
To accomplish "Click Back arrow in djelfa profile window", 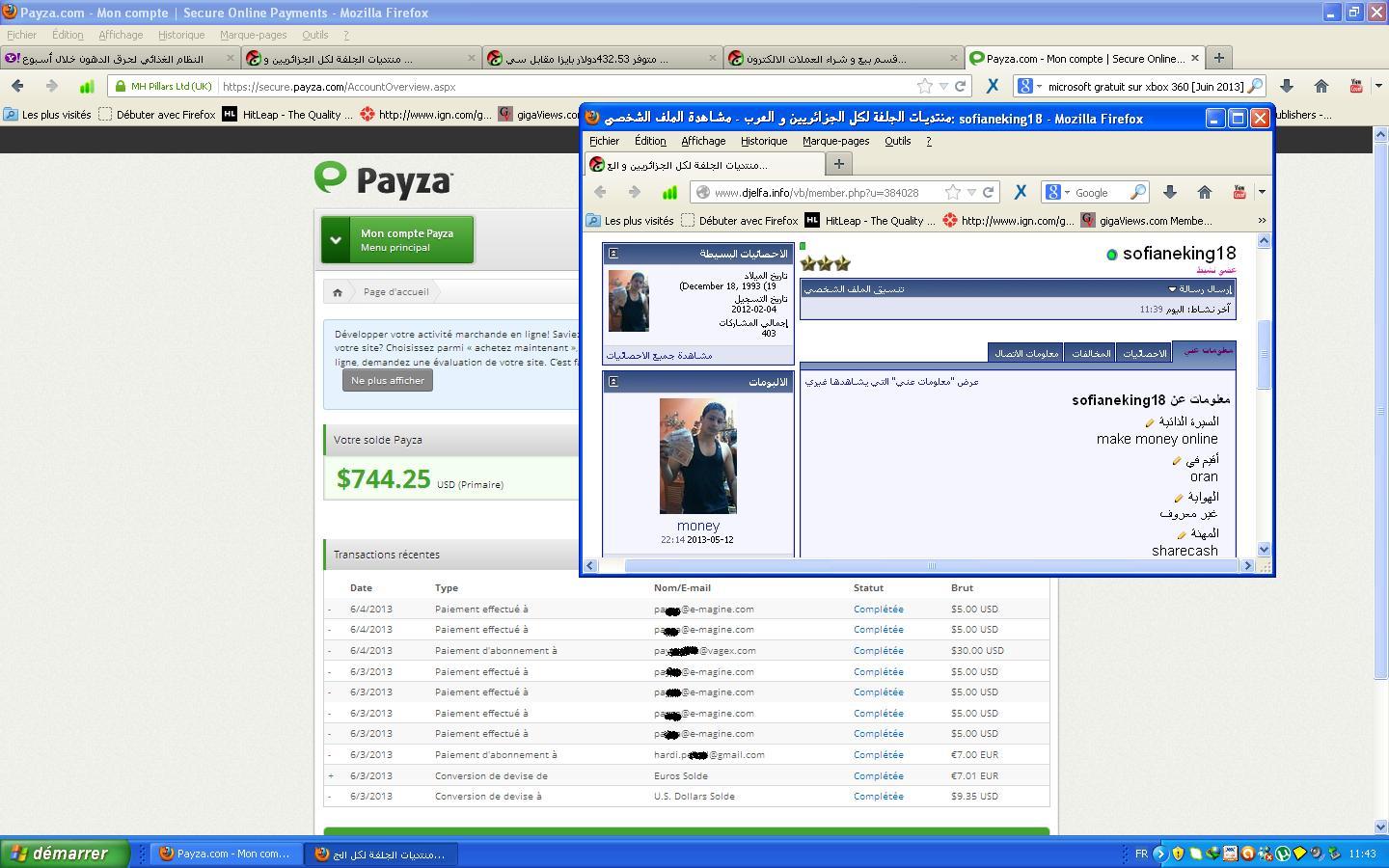I will tap(600, 192).
